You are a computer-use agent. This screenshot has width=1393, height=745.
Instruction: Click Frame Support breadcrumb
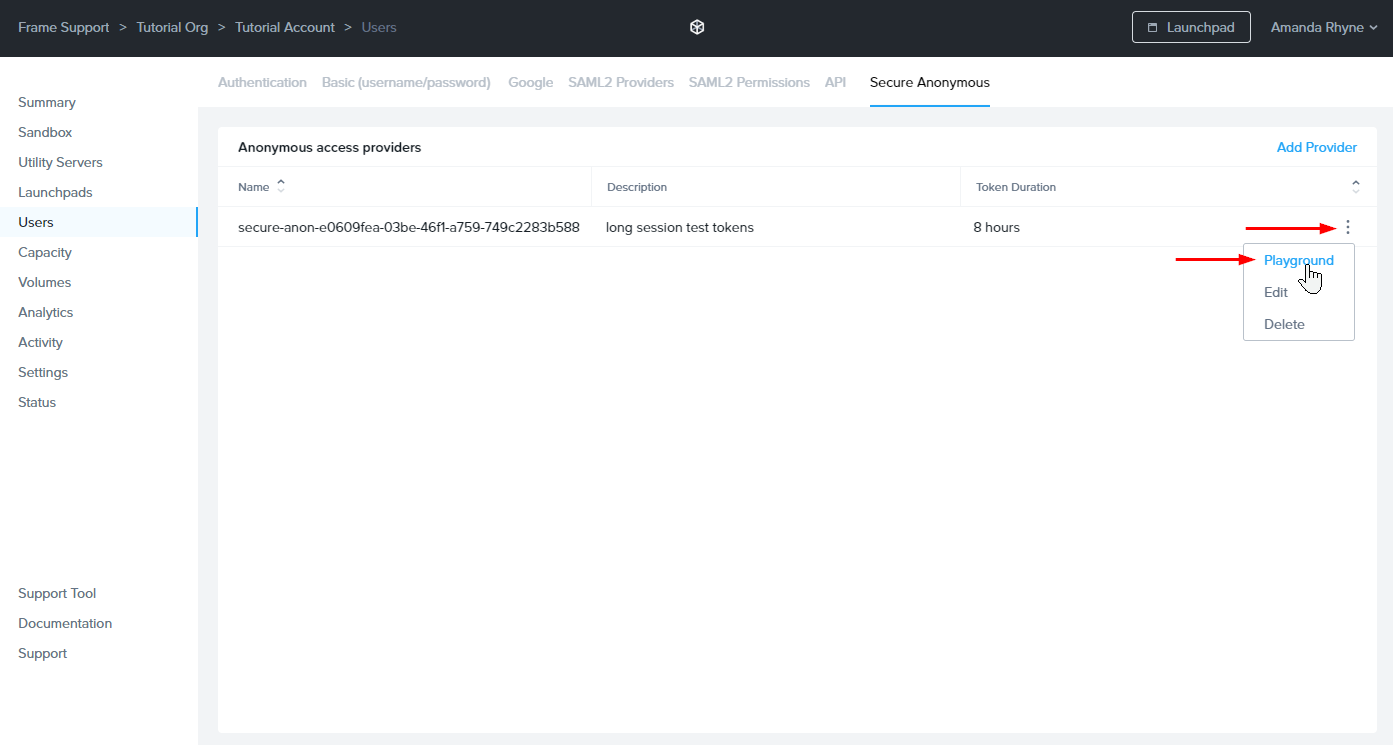click(64, 28)
